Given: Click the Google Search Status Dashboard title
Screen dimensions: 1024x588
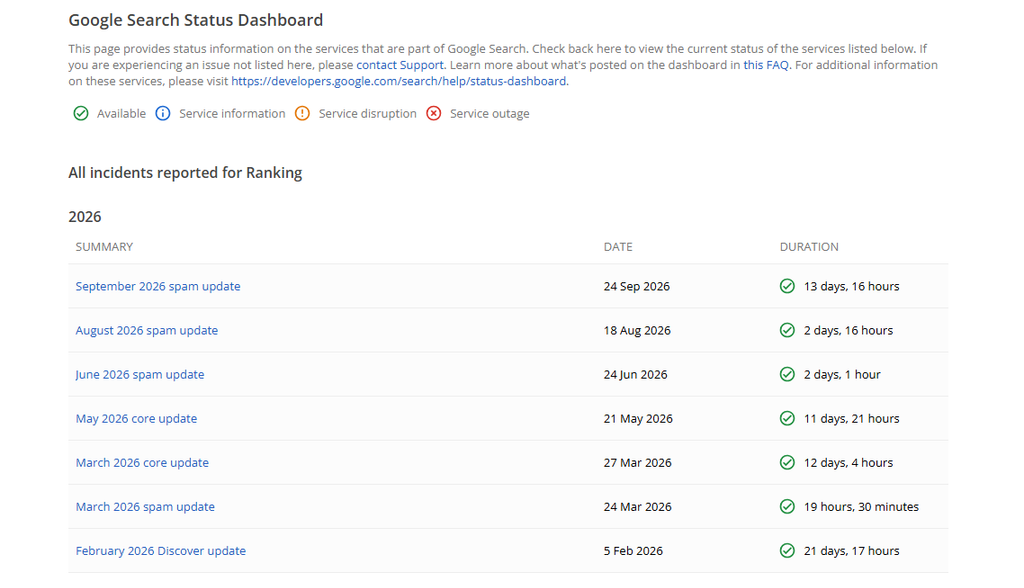Looking at the screenshot, I should (x=196, y=20).
